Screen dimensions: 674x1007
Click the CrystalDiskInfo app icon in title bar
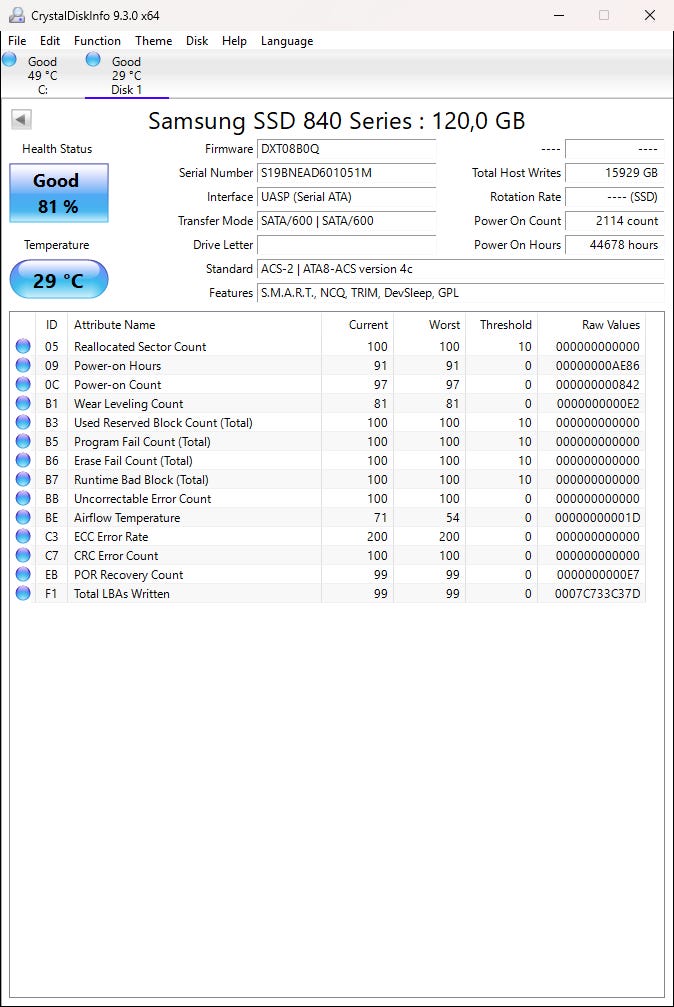point(17,15)
